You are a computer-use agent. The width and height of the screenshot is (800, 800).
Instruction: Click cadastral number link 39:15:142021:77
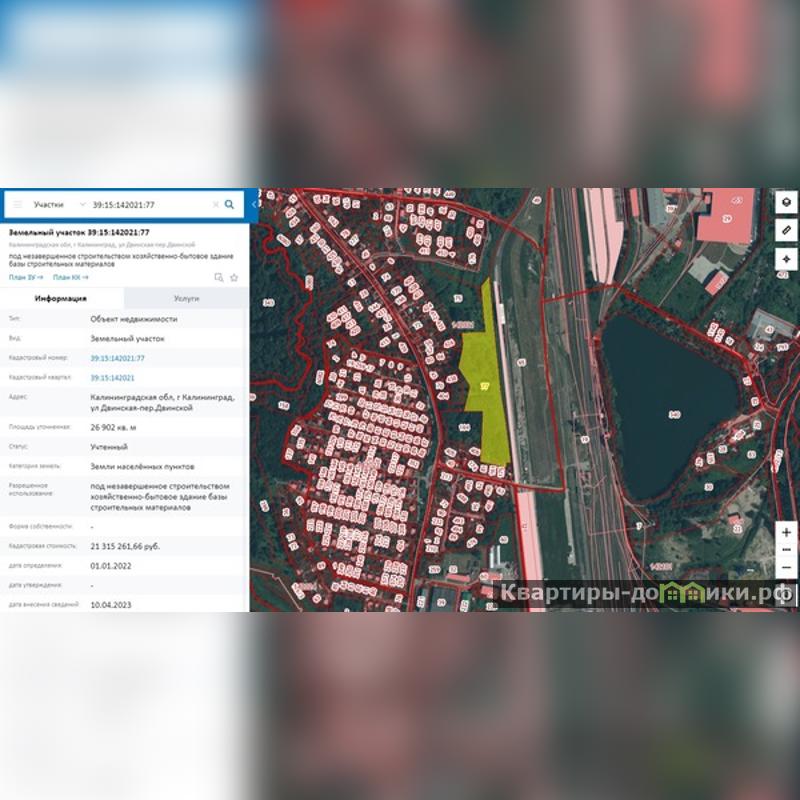117,358
